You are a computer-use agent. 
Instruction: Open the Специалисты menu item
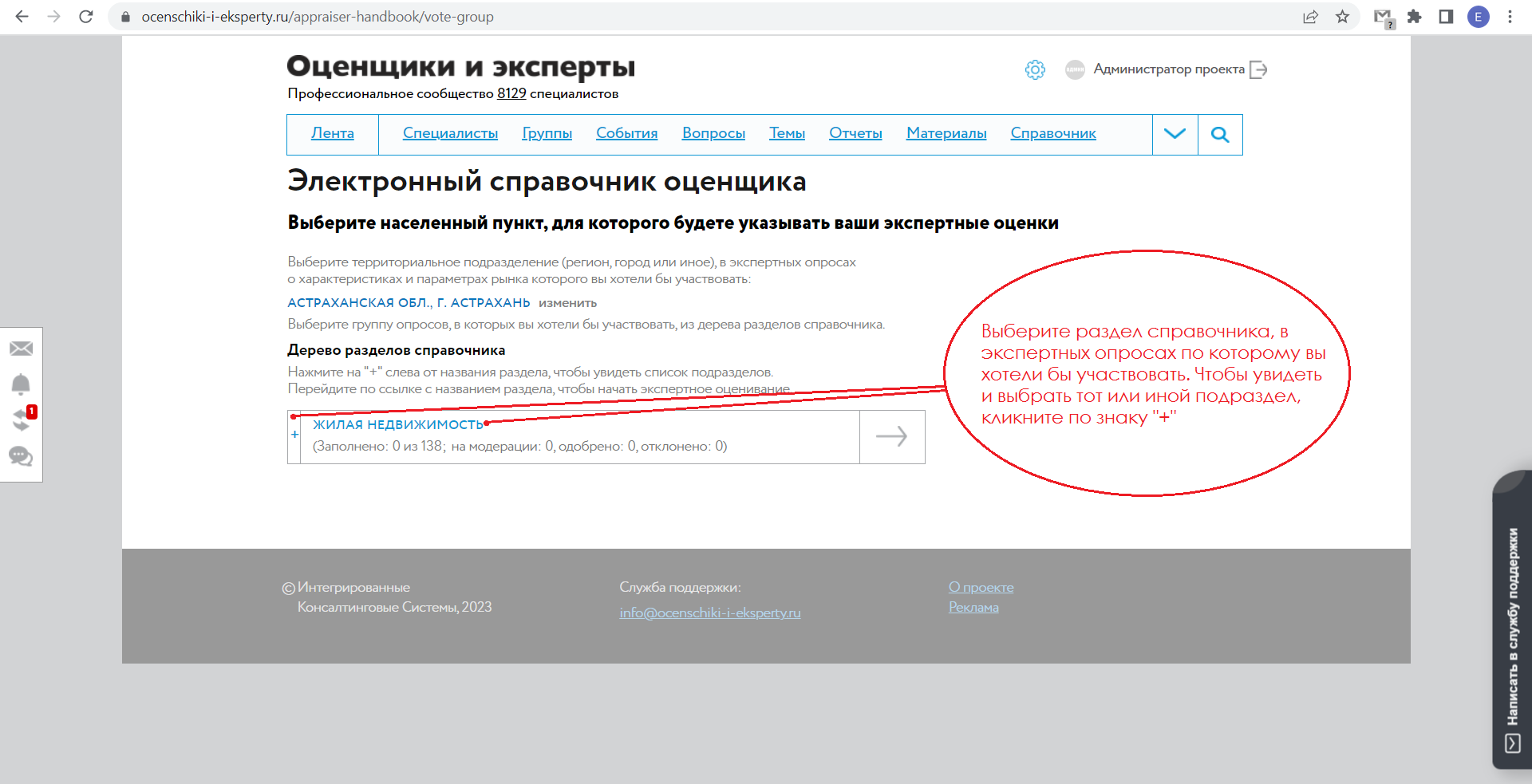click(450, 133)
